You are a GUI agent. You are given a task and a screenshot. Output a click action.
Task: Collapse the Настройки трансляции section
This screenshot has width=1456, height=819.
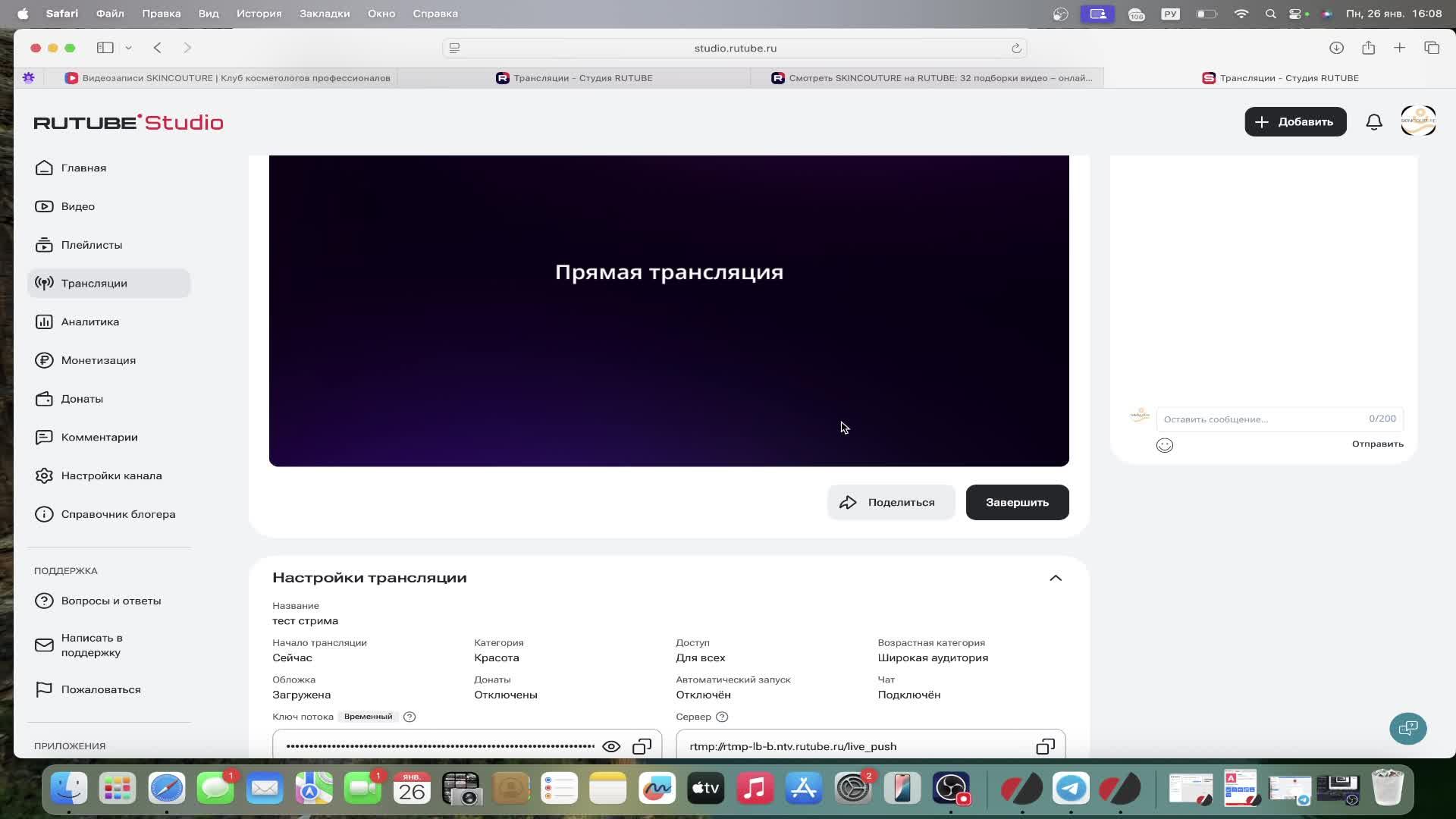(x=1055, y=578)
